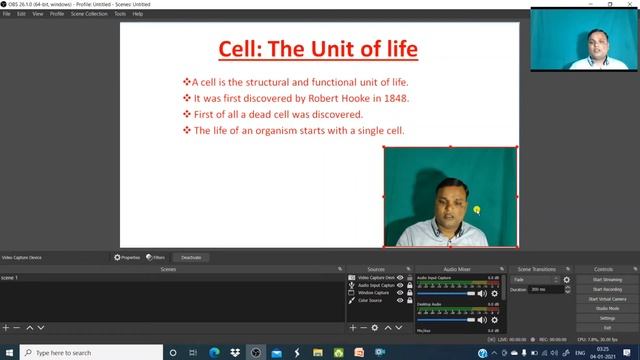This screenshot has width=640, height=360.
Task: Open the Windows Start menu
Action: [9, 353]
